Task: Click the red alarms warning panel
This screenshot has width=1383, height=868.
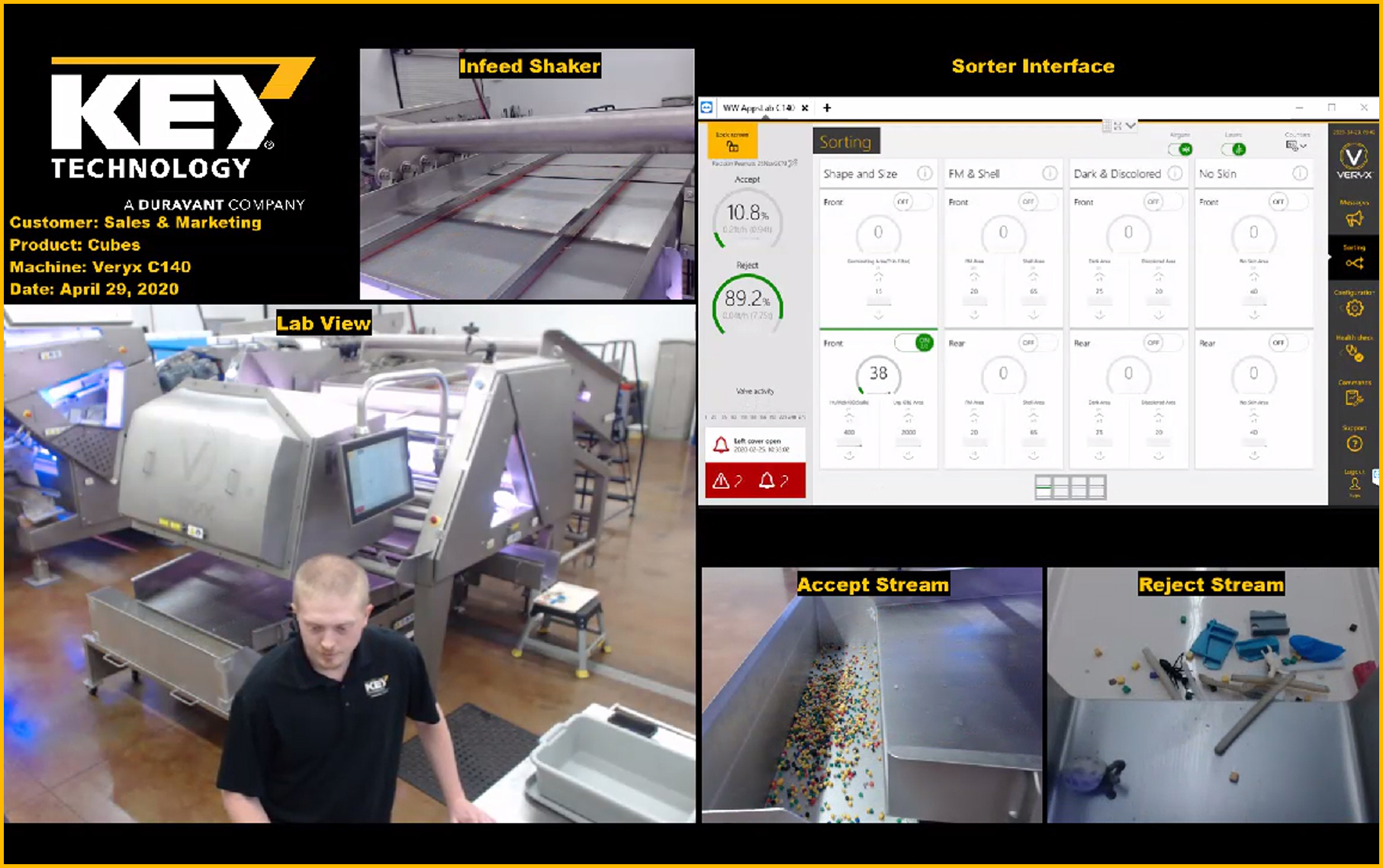Action: click(754, 481)
